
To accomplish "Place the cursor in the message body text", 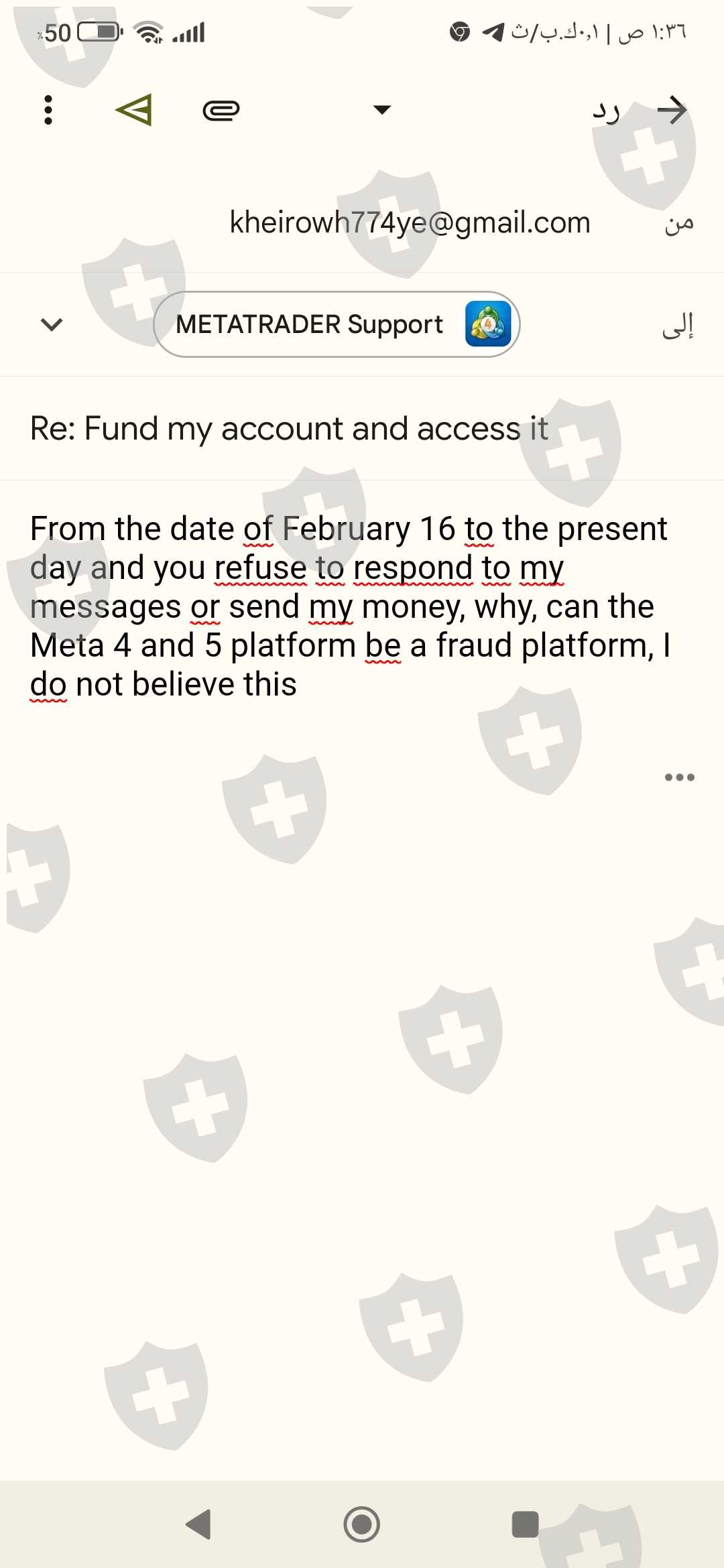I will [x=349, y=606].
